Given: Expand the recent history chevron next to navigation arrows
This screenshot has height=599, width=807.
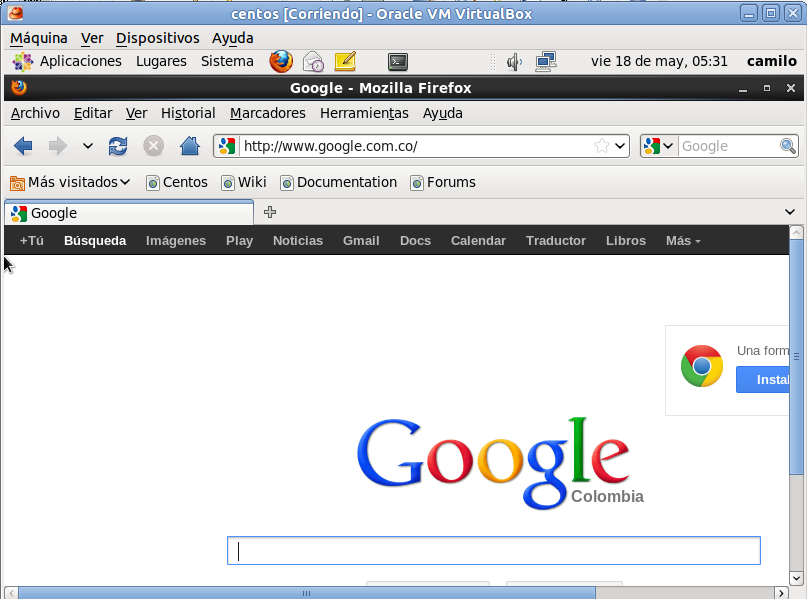Looking at the screenshot, I should [87, 146].
